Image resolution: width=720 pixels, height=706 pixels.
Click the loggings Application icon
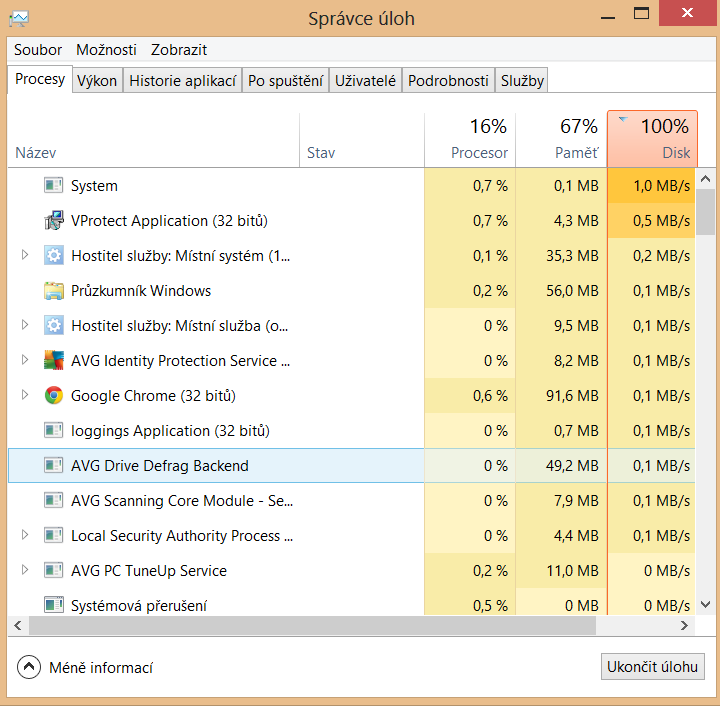[53, 431]
